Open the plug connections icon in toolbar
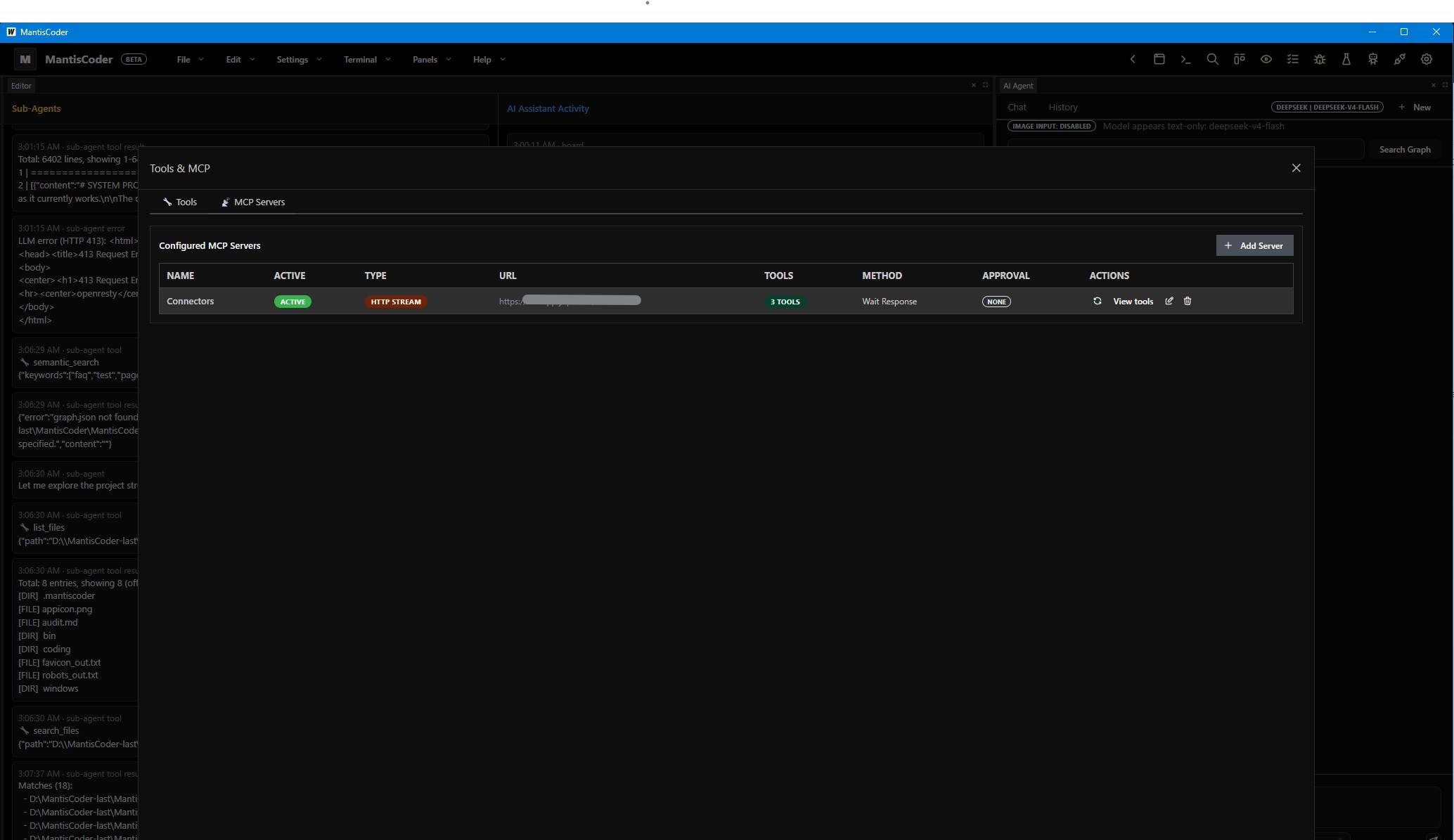This screenshot has height=840, width=1454. [x=1400, y=60]
